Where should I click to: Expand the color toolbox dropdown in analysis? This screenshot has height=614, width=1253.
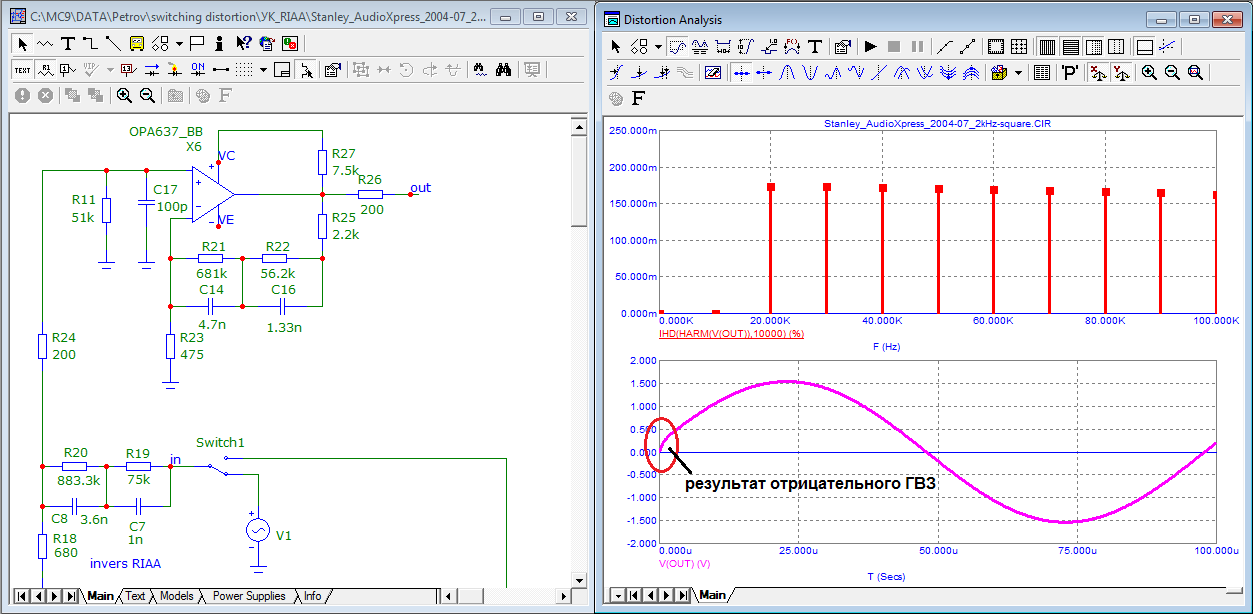[1019, 72]
